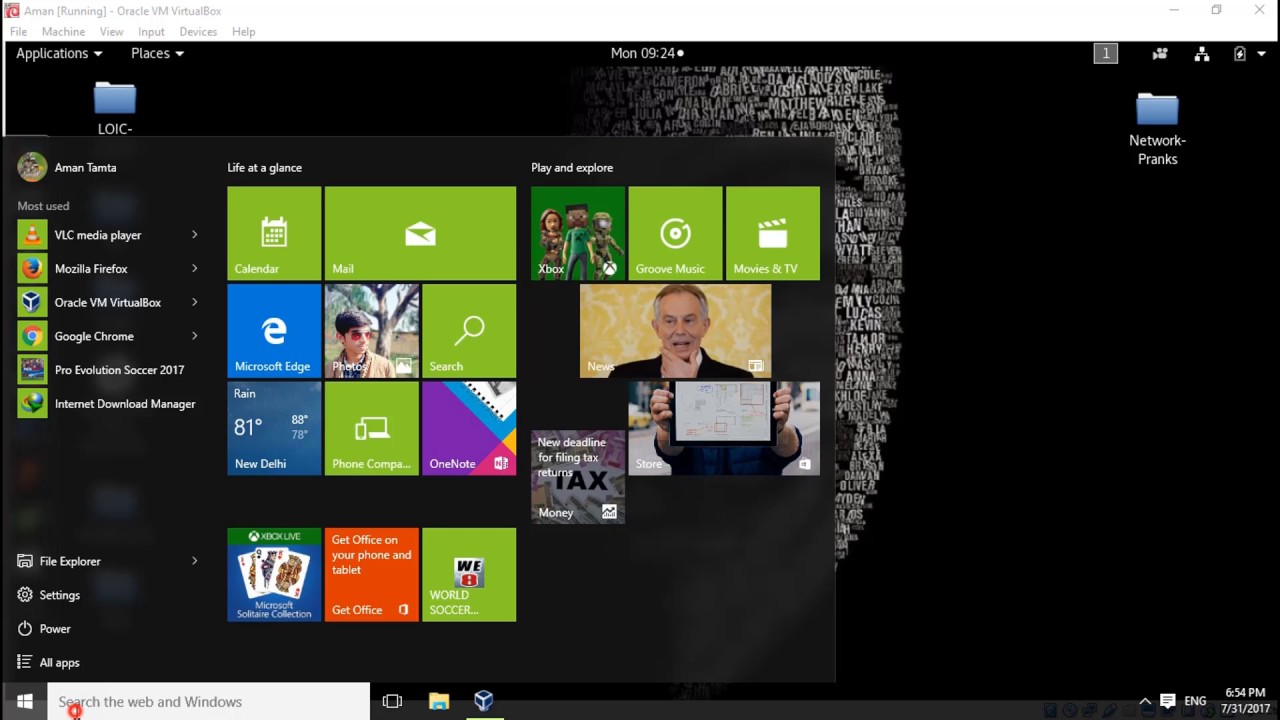Open the Movies & TV tile
Viewport: 1280px width, 720px height.
773,233
